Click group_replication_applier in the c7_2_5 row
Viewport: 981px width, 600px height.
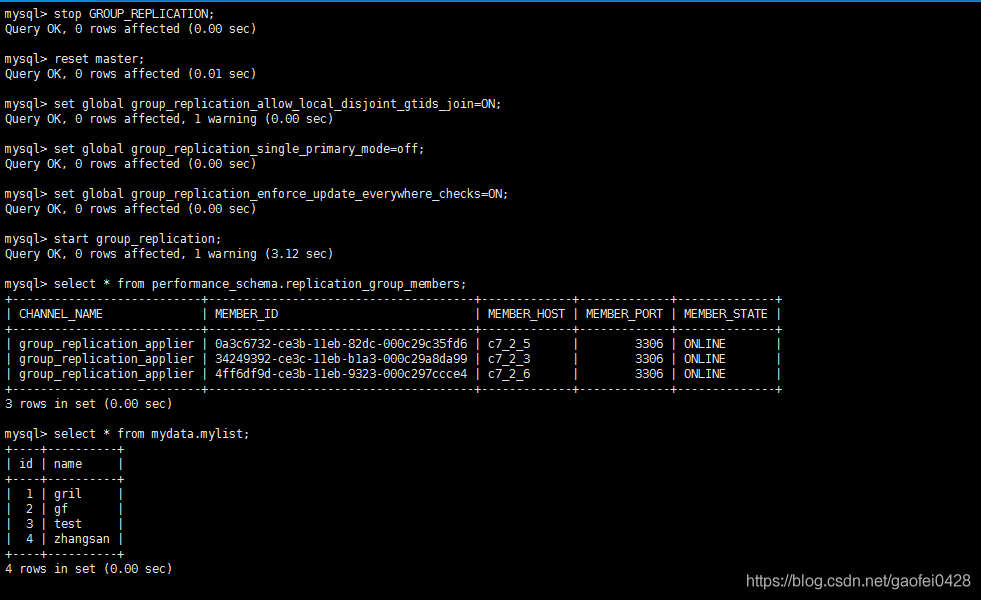[x=106, y=344]
